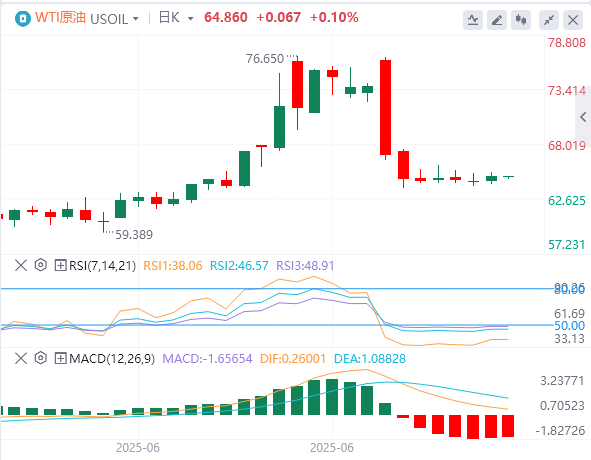Open the USOIL symbol dropdown
The image size is (591, 460).
click(x=115, y=19)
